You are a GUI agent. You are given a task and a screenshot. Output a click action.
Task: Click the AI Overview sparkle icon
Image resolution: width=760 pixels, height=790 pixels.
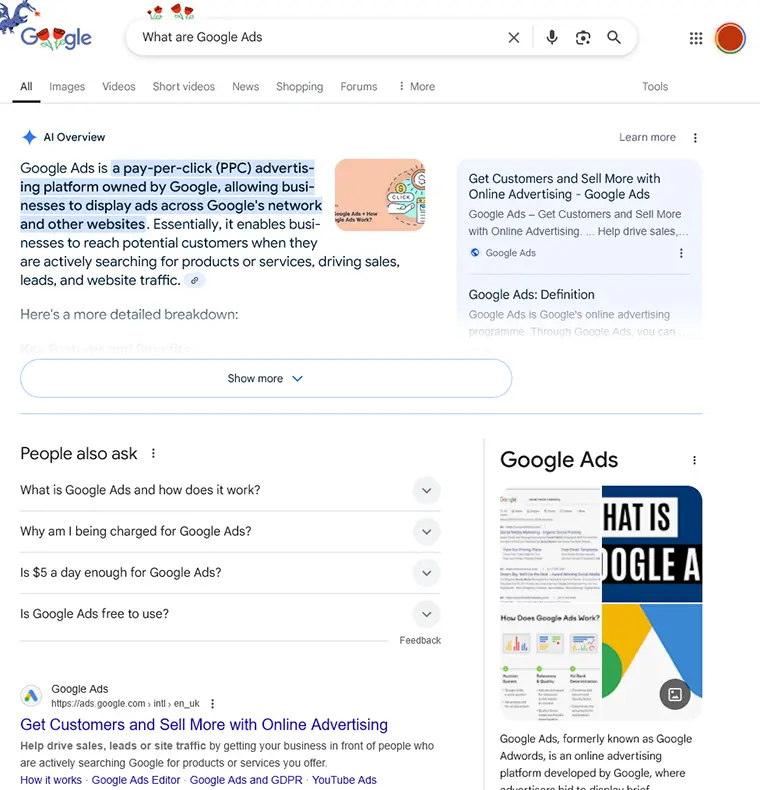pyautogui.click(x=29, y=137)
